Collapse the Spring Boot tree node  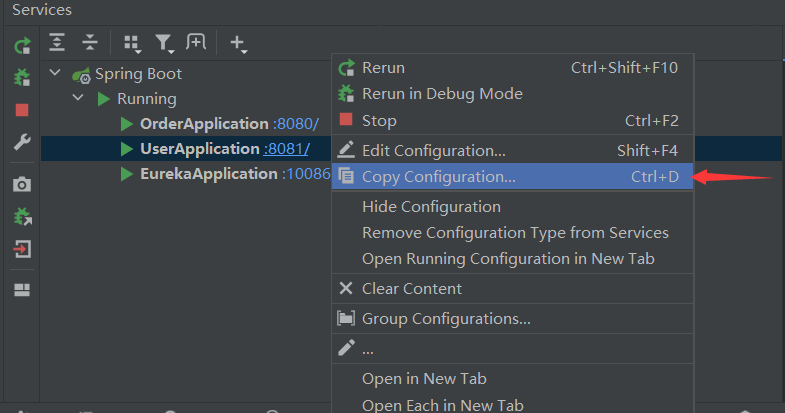pyautogui.click(x=55, y=74)
